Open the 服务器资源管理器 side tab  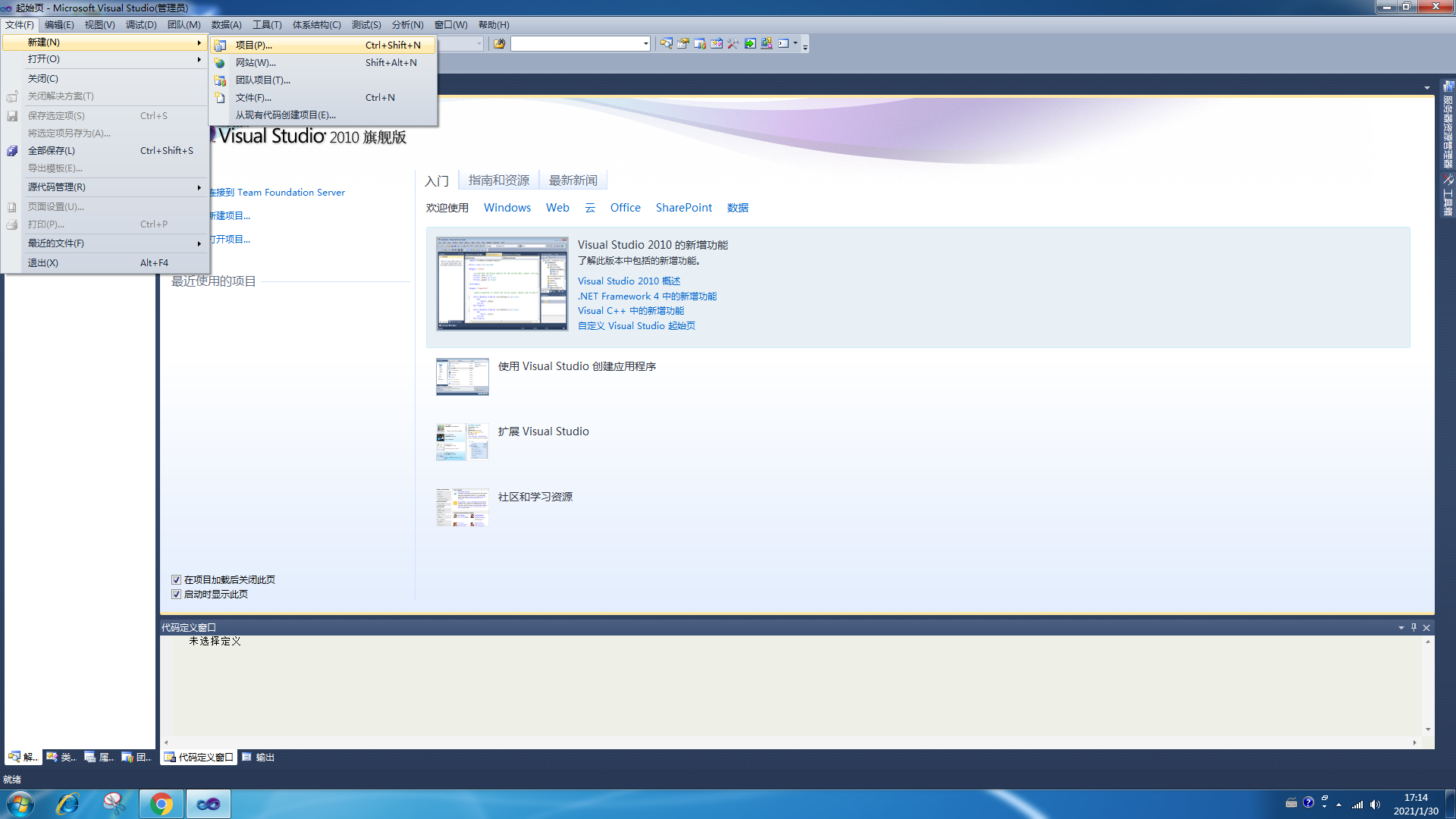[x=1448, y=124]
